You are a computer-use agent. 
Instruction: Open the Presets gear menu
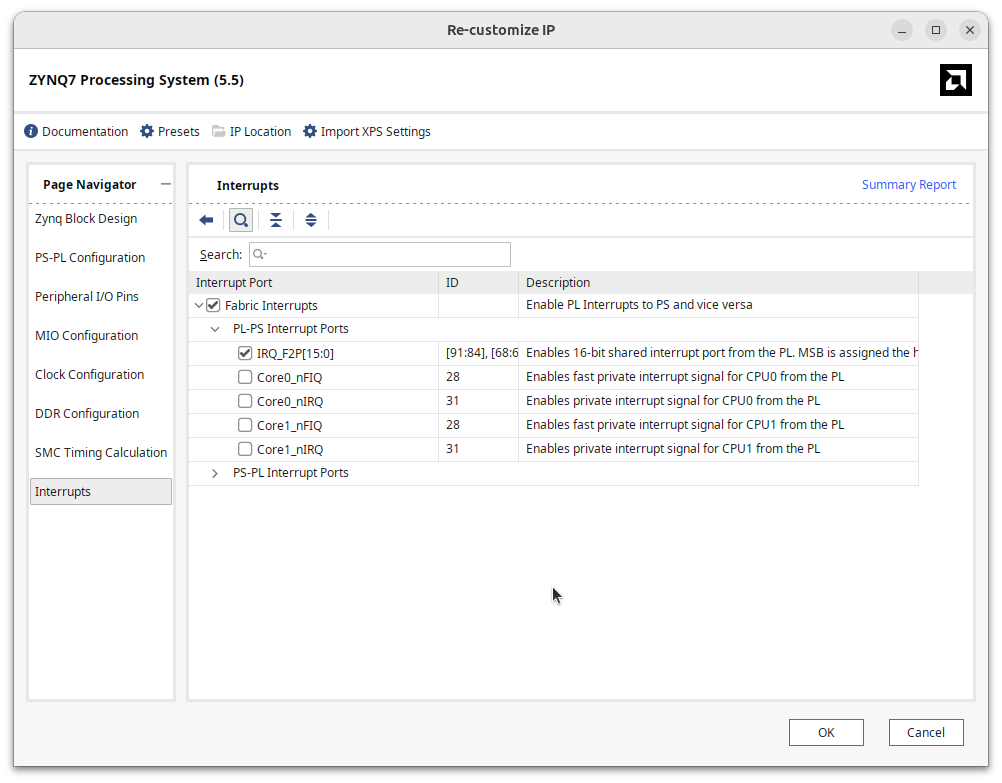click(170, 131)
